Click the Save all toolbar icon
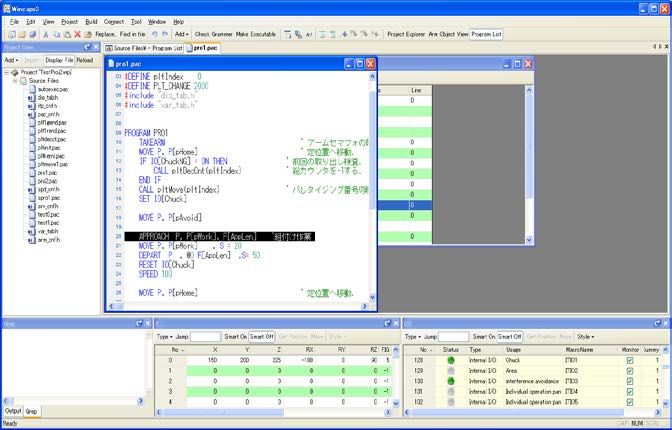 pos(33,34)
